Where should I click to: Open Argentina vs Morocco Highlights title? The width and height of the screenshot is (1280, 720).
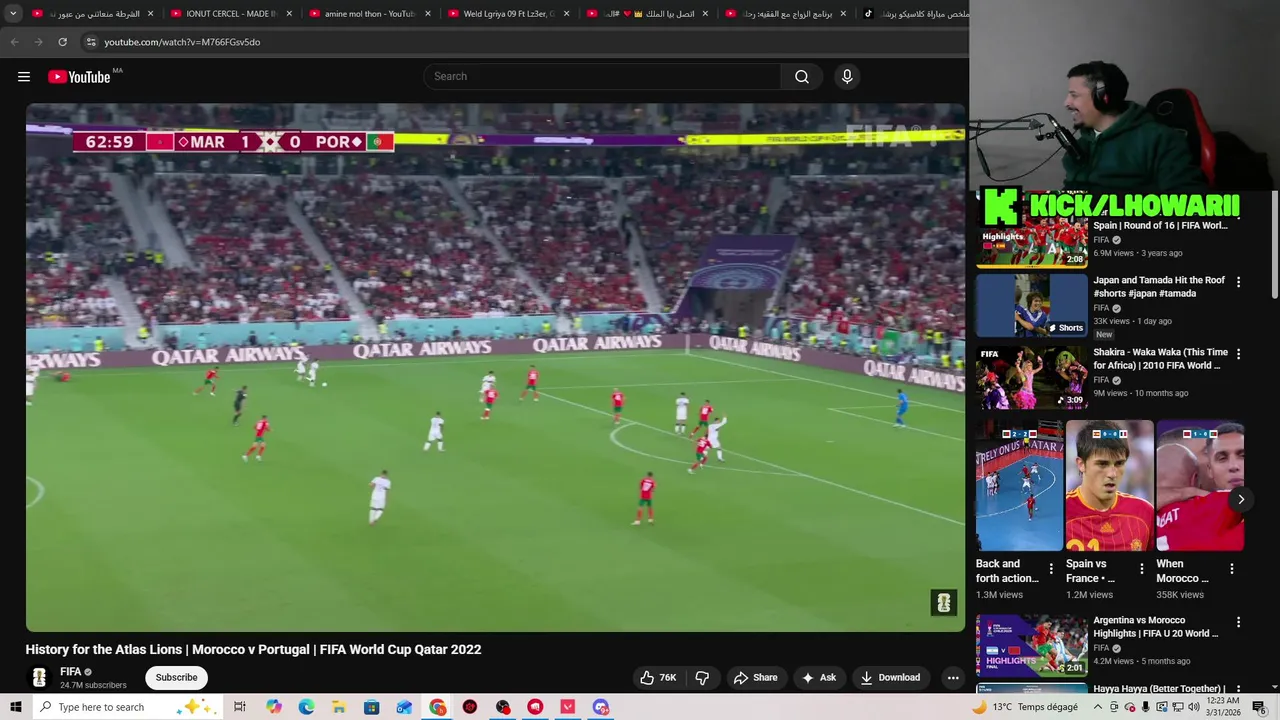[x=1156, y=626]
